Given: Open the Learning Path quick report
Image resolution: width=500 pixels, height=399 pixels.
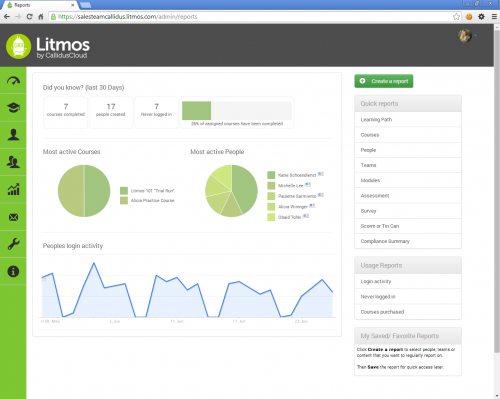Looking at the screenshot, I should click(x=408, y=119).
